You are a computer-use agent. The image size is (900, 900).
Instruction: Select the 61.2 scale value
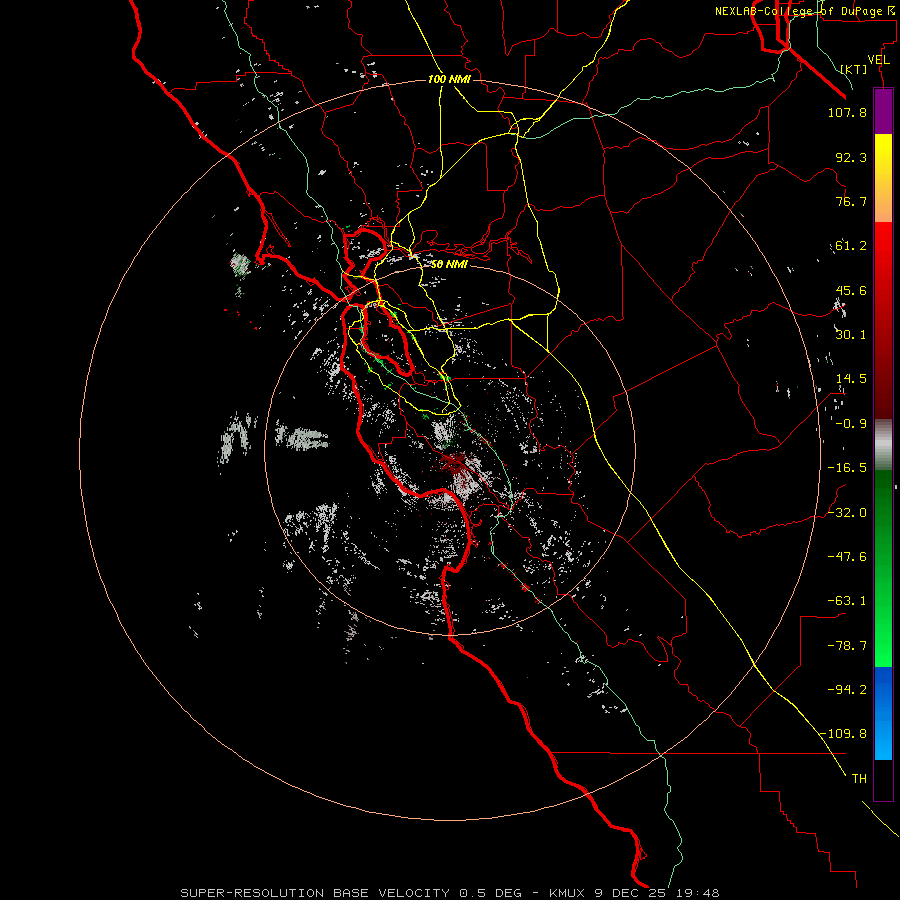(851, 246)
